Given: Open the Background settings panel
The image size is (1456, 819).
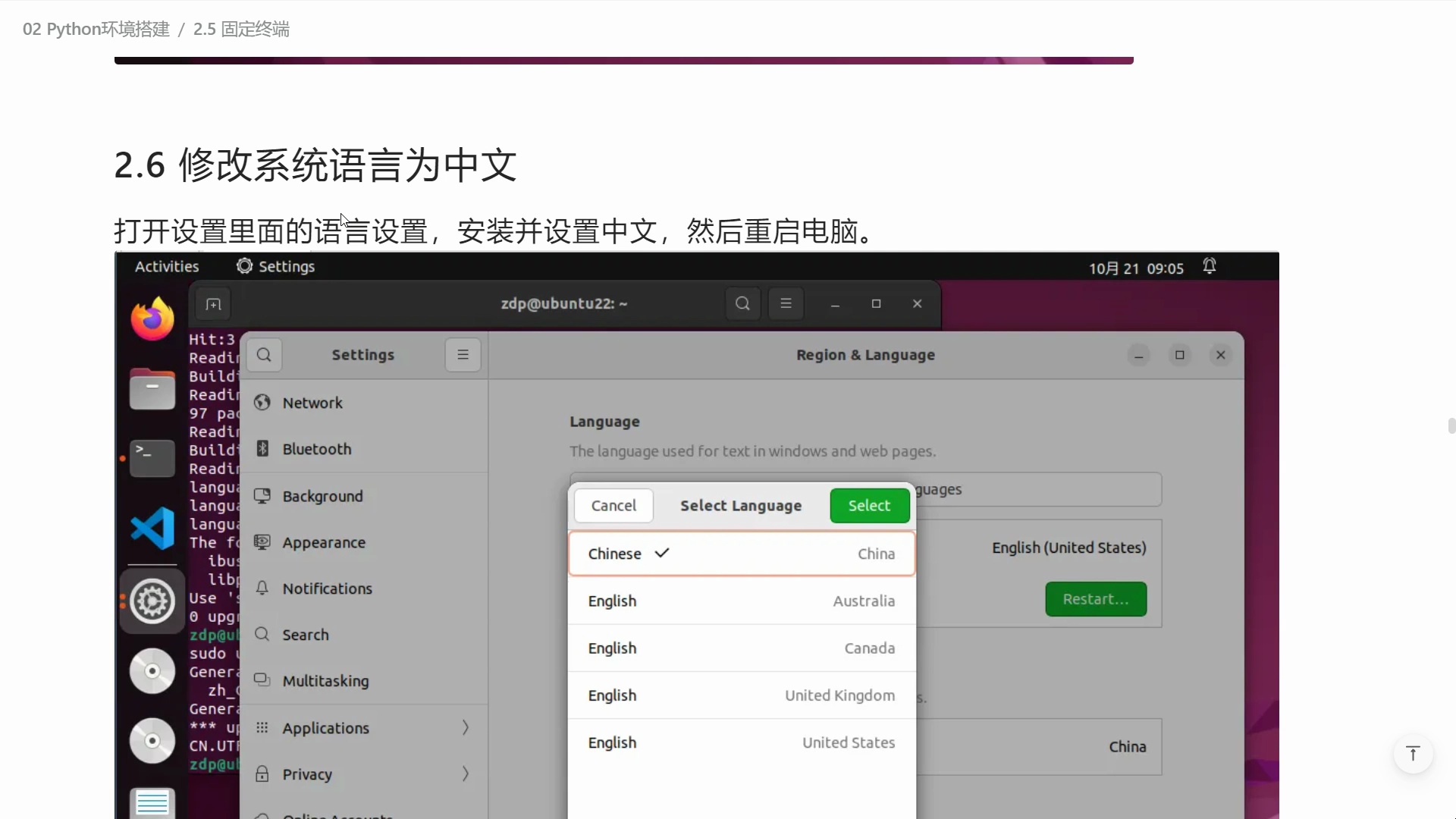Looking at the screenshot, I should click(x=364, y=496).
